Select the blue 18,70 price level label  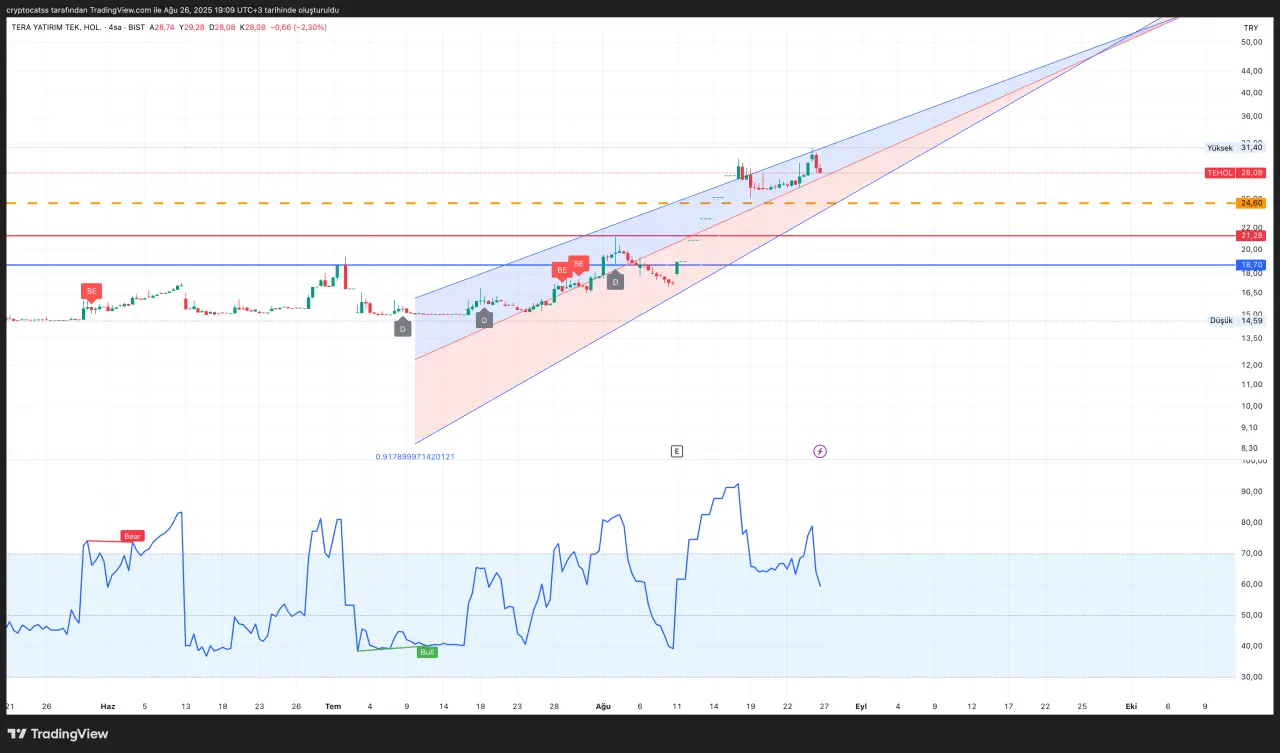(1251, 265)
